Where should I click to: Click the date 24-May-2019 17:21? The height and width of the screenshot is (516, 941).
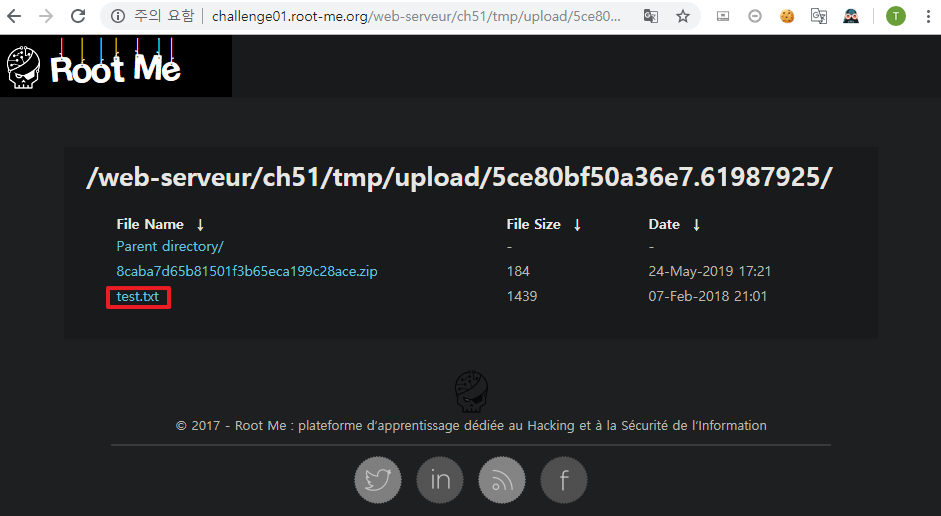tap(709, 271)
